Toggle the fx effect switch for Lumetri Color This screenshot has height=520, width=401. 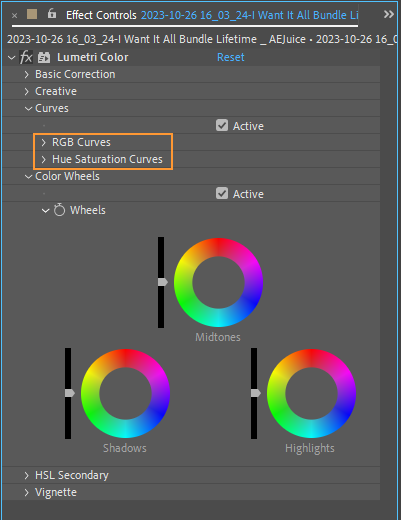coord(26,57)
